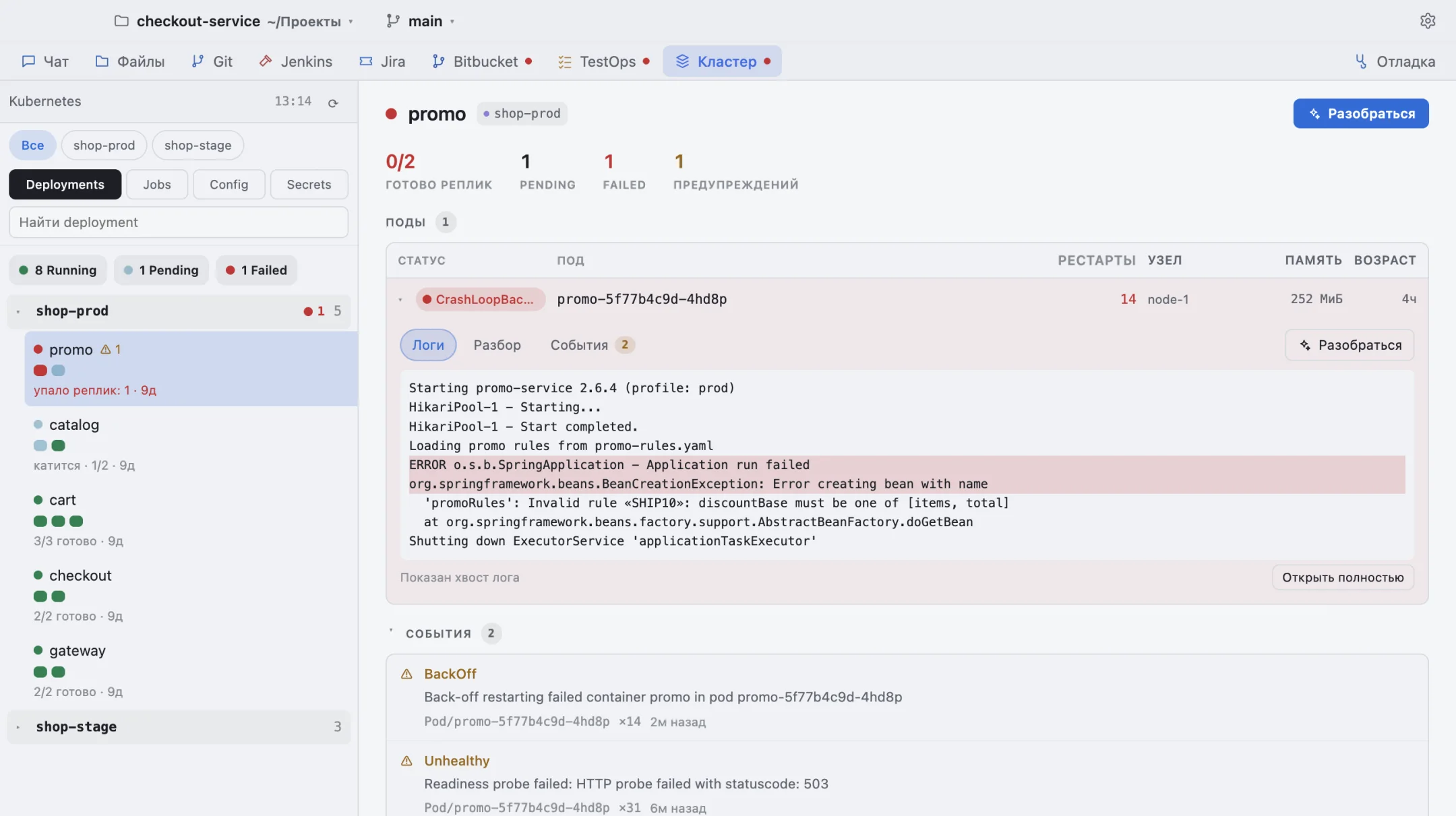Filter namespaces by Все
1456x816 pixels.
pyautogui.click(x=32, y=145)
